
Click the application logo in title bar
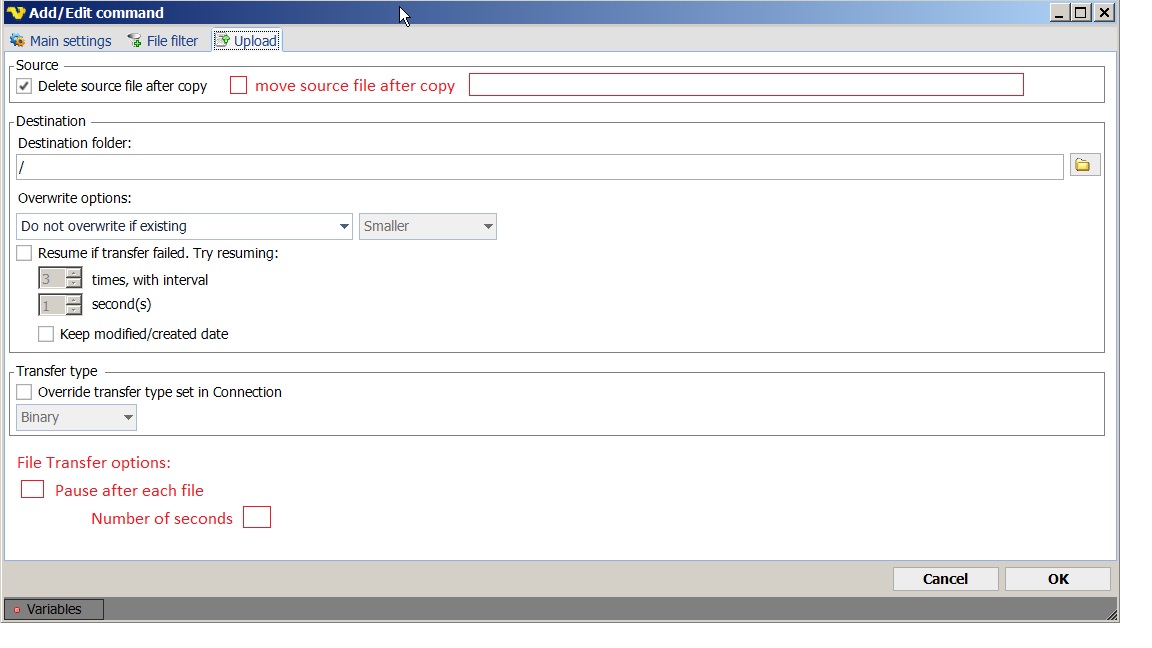(x=15, y=13)
